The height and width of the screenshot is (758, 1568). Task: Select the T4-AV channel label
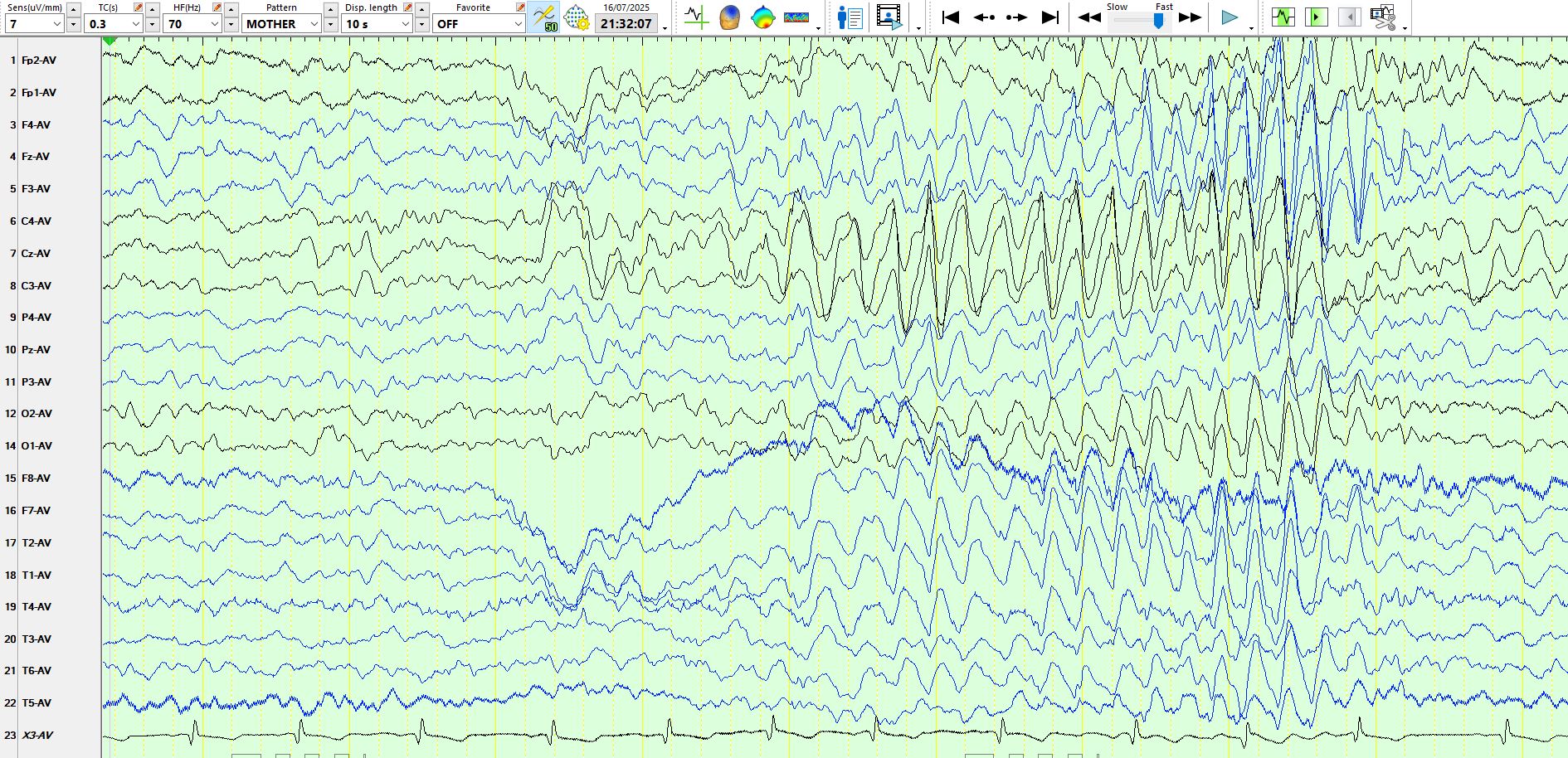coord(37,607)
